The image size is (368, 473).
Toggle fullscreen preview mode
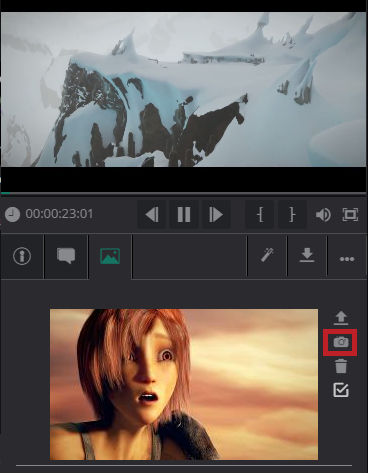point(350,215)
